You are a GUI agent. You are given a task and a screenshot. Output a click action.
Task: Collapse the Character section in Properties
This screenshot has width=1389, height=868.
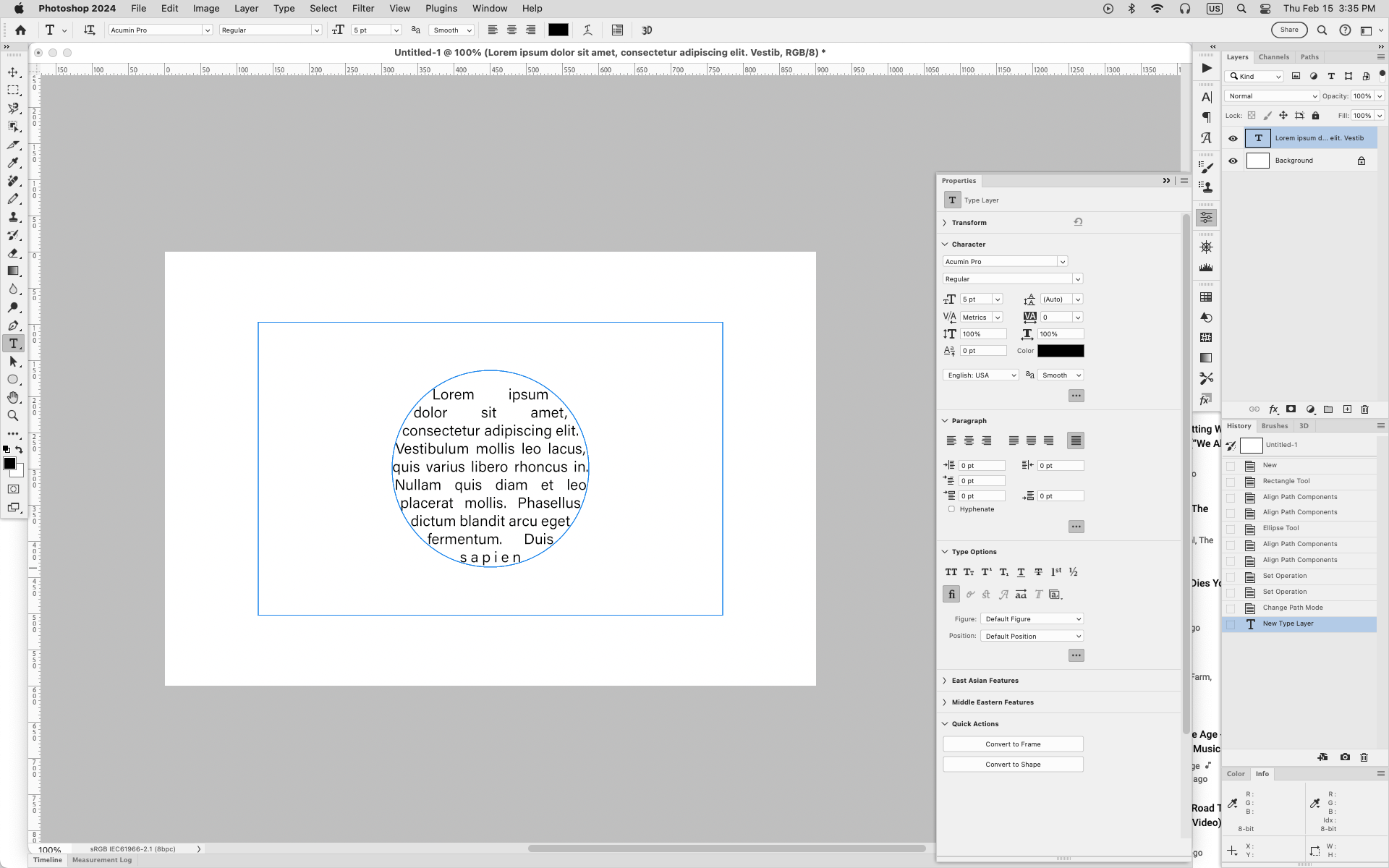tap(945, 244)
